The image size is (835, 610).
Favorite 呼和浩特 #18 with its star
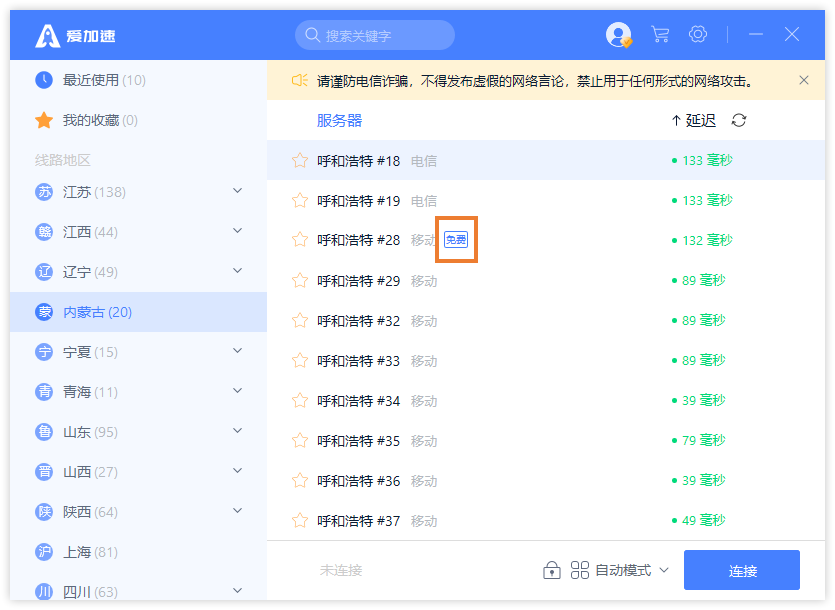(x=300, y=160)
